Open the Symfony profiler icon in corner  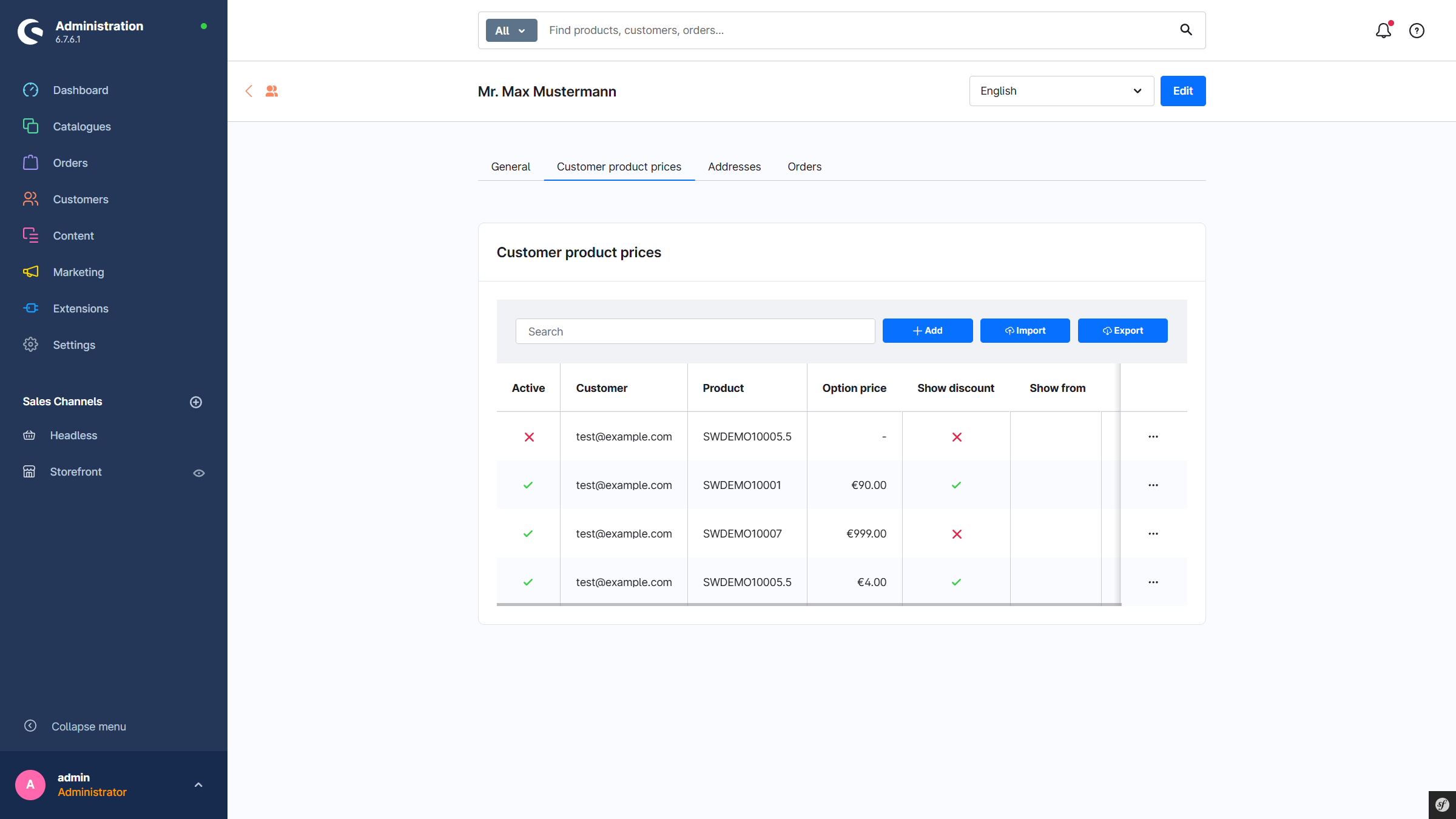(1442, 805)
